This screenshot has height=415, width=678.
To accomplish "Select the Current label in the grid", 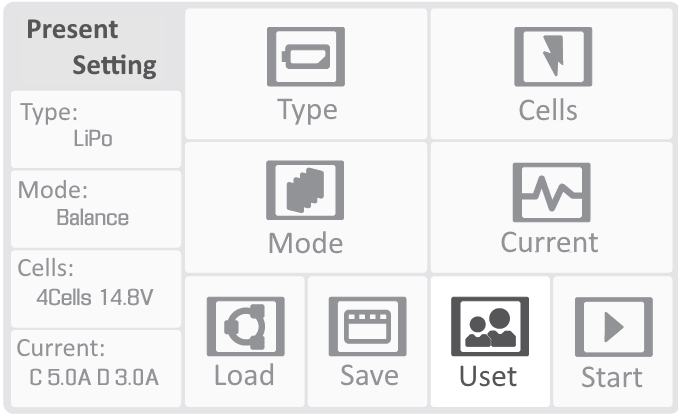I will (549, 242).
